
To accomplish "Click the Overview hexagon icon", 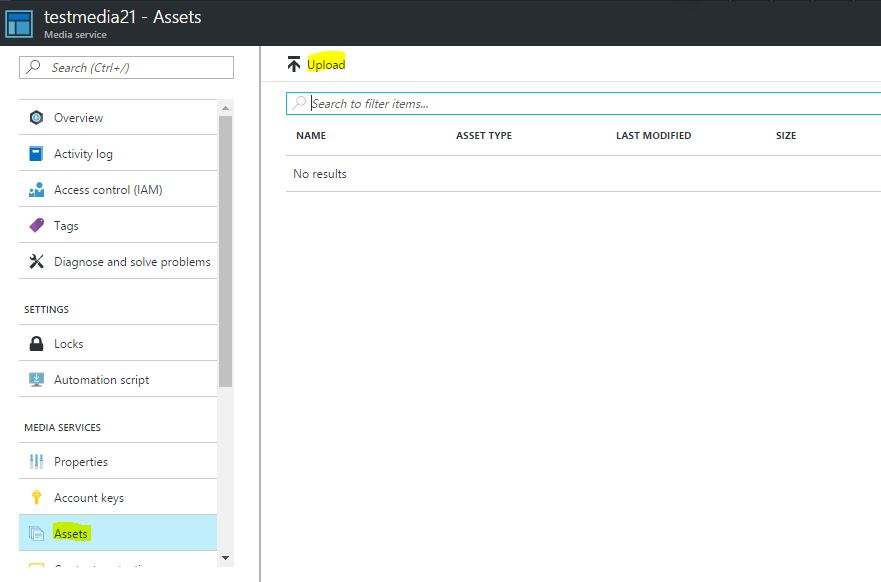I will tap(37, 118).
